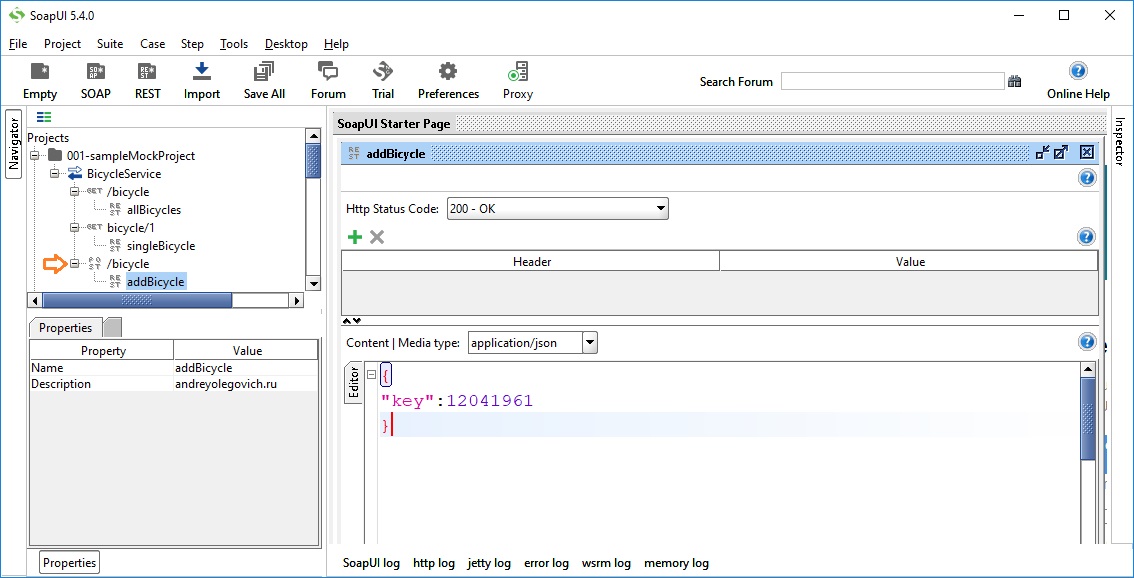1134x578 pixels.
Task: Click navigator tree horizontal scrollbar thumb
Action: [x=137, y=300]
